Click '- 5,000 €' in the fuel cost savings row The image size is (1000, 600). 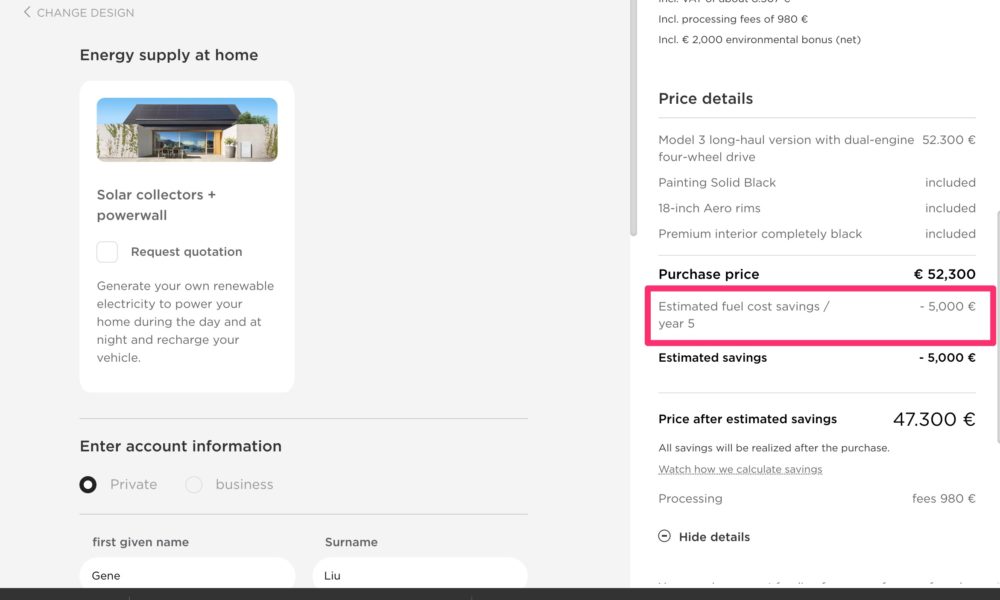pos(947,306)
